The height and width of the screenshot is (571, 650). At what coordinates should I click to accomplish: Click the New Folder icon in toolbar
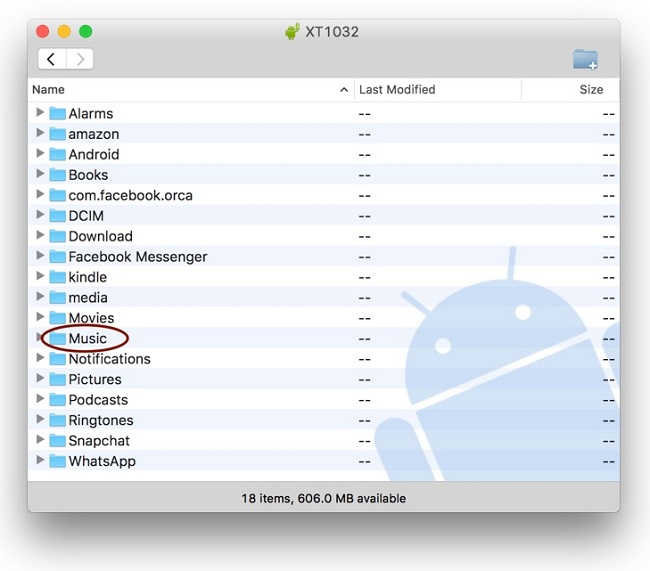[585, 60]
